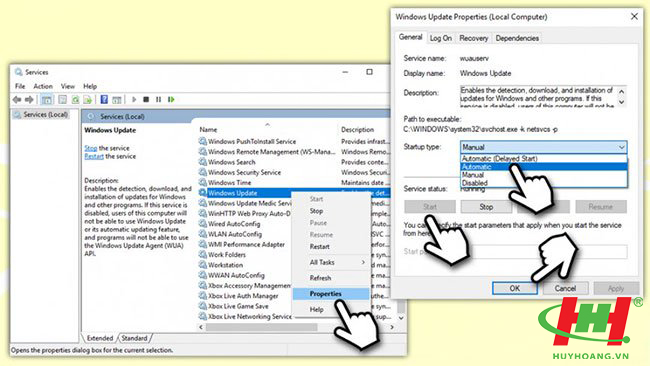
Task: Click the Stop the service link
Action: pyautogui.click(x=91, y=148)
